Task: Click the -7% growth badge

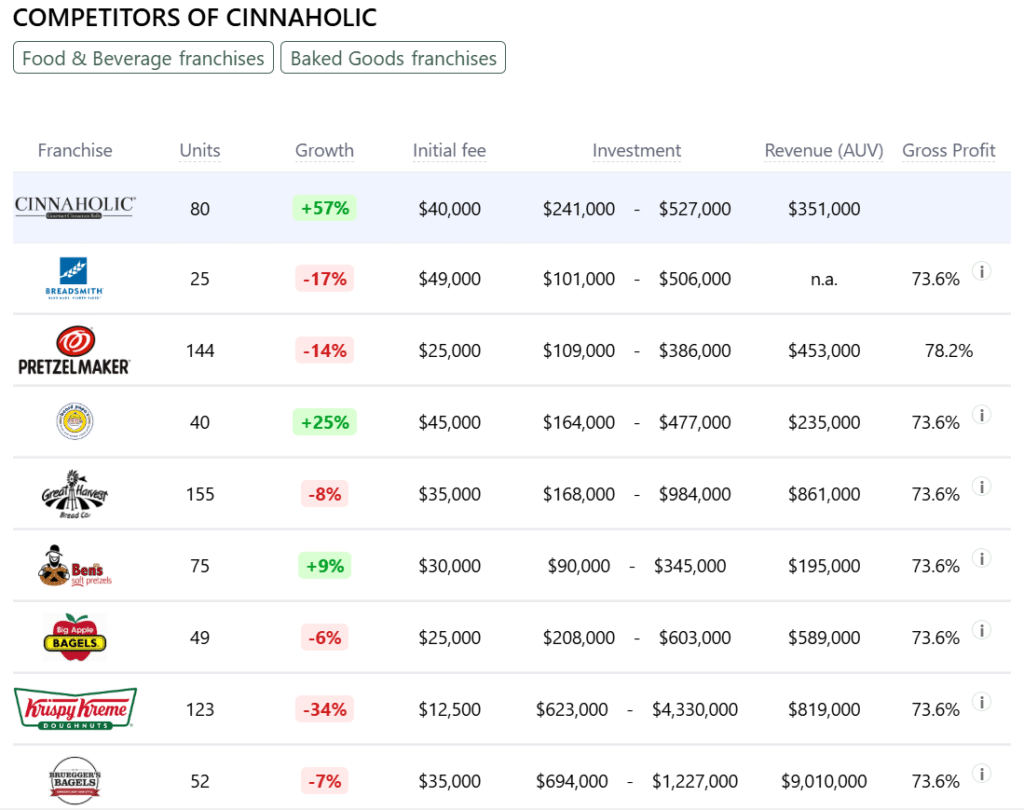Action: click(x=325, y=781)
